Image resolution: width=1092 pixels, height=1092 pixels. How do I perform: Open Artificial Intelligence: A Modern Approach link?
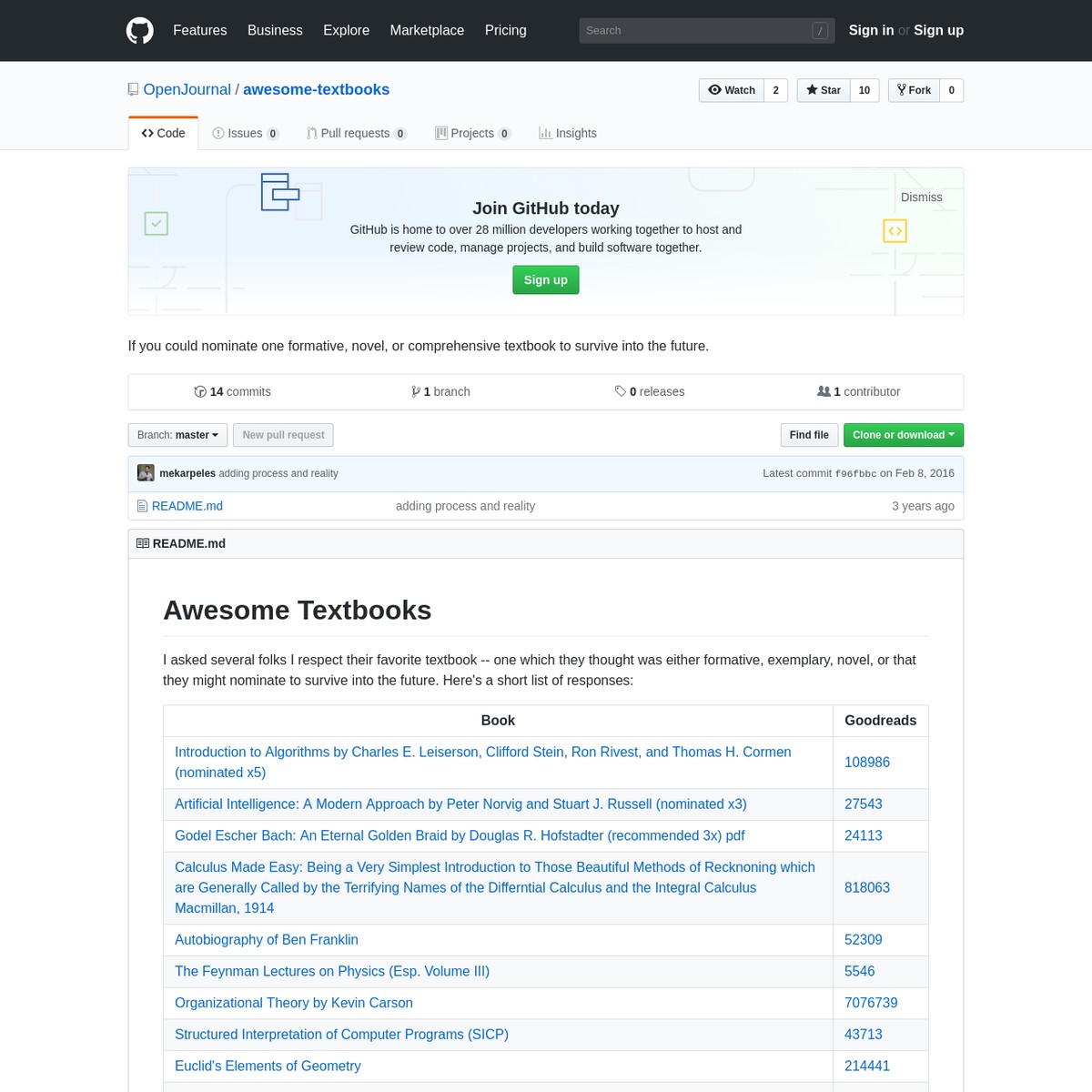click(460, 804)
